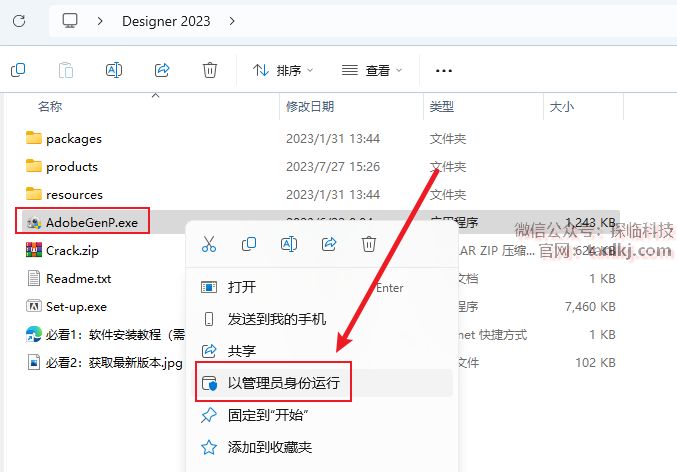Select the packages folder icon
The image size is (677, 472).
(34, 138)
